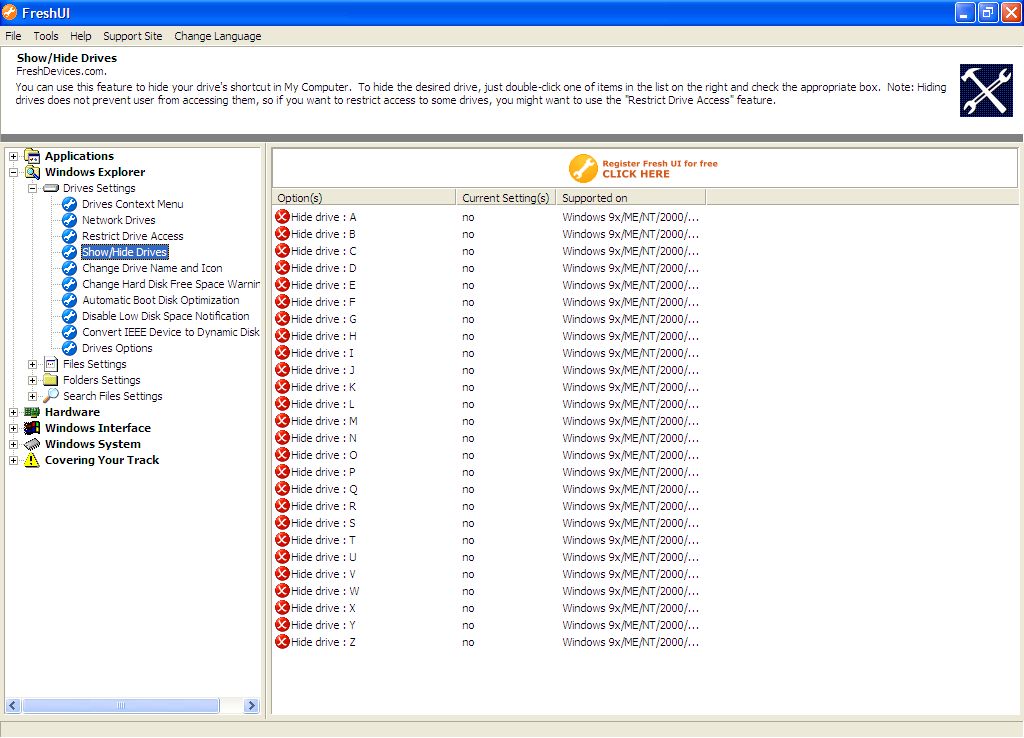Open the Support Site menu
1024x738 pixels.
click(133, 36)
